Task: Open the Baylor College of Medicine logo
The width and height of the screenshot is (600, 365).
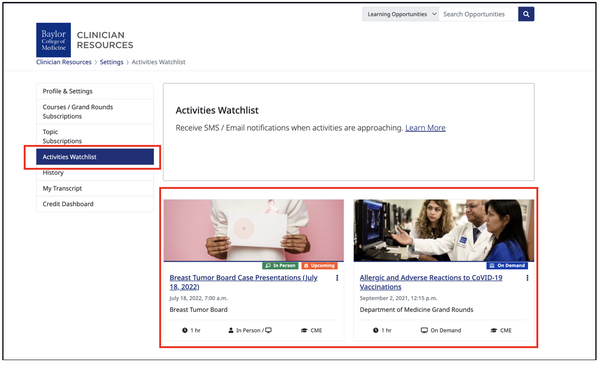Action: point(54,40)
